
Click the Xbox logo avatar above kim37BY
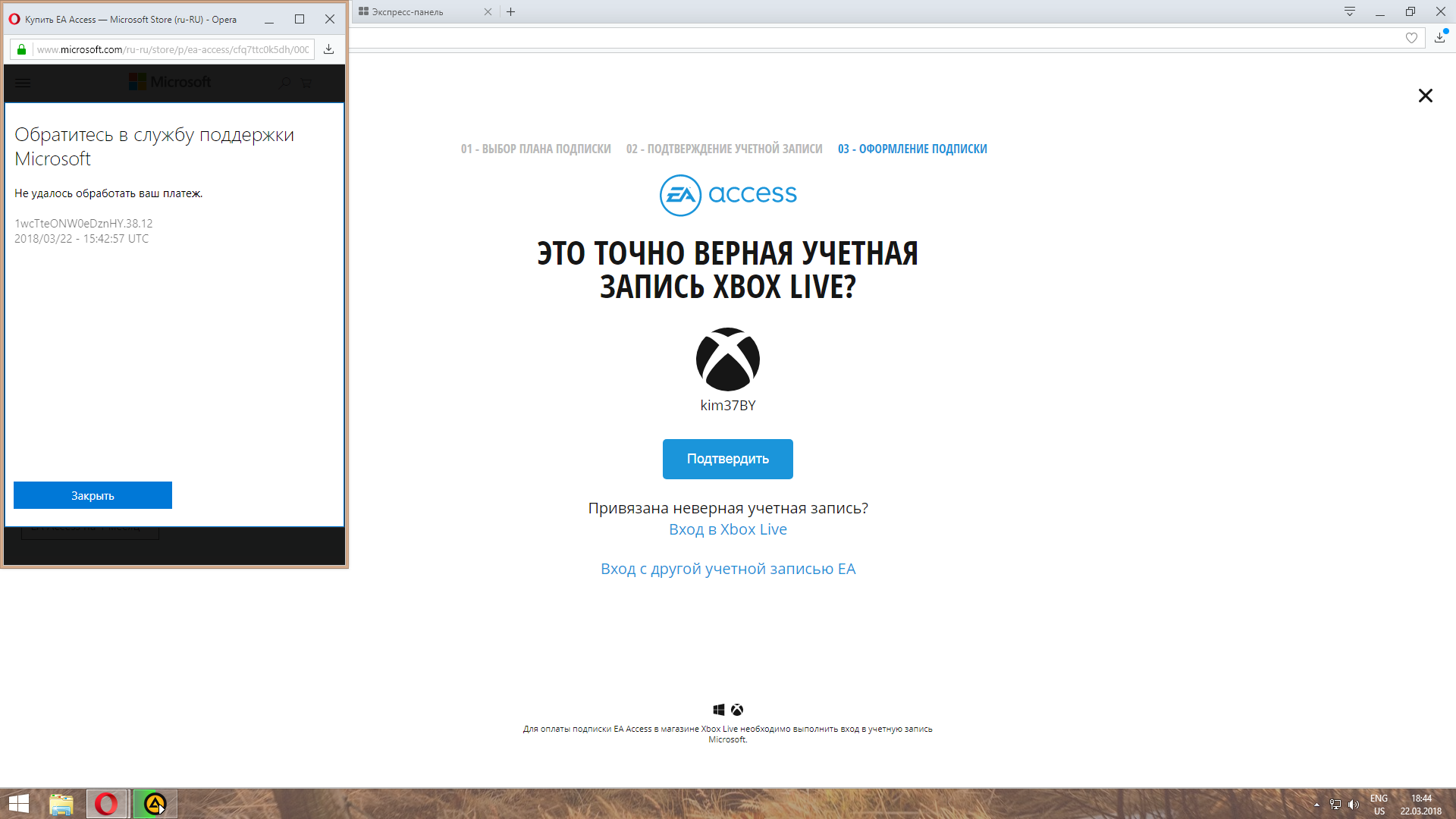[727, 359]
